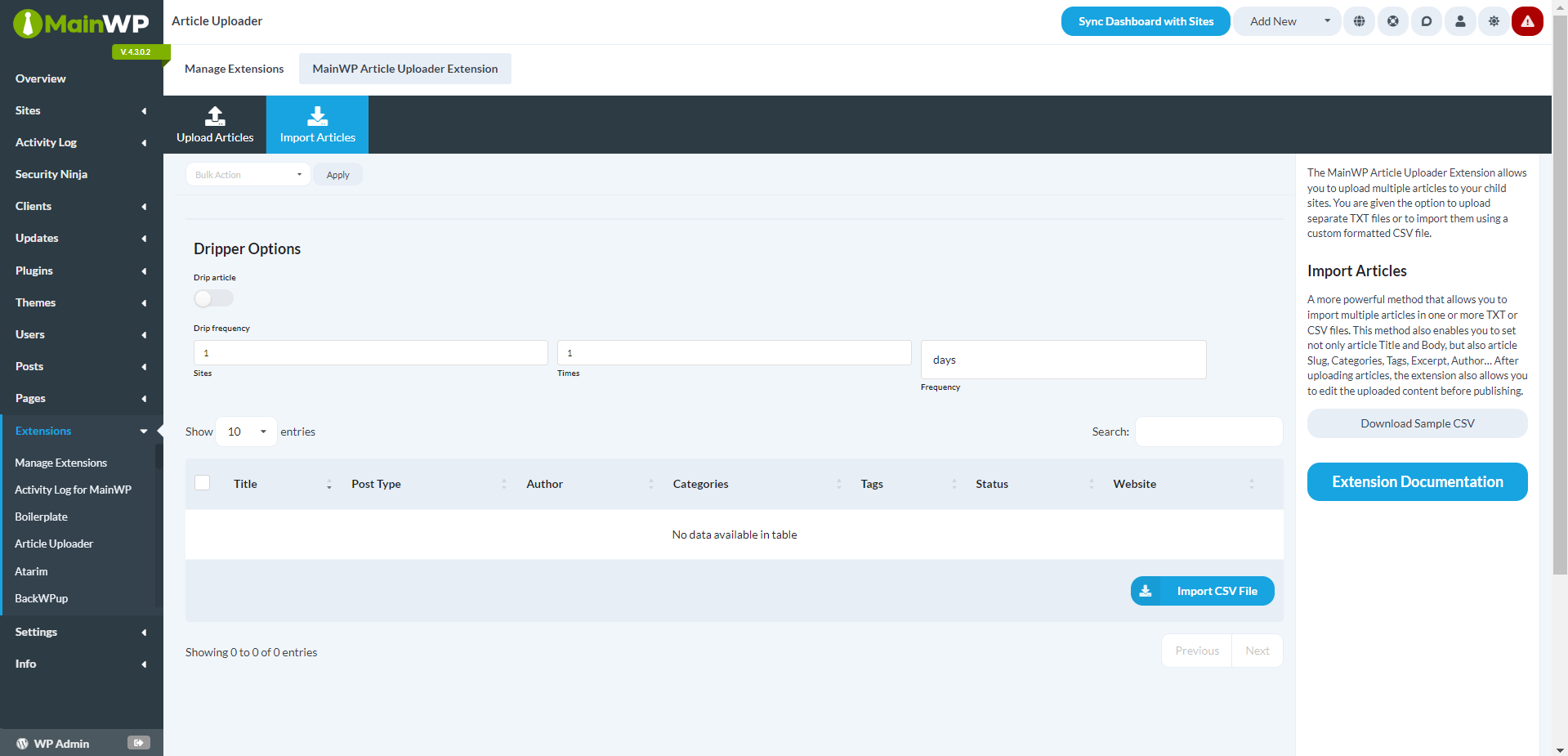Click the WordPress icon beside WP Admin
This screenshot has width=1568, height=756.
coord(22,744)
